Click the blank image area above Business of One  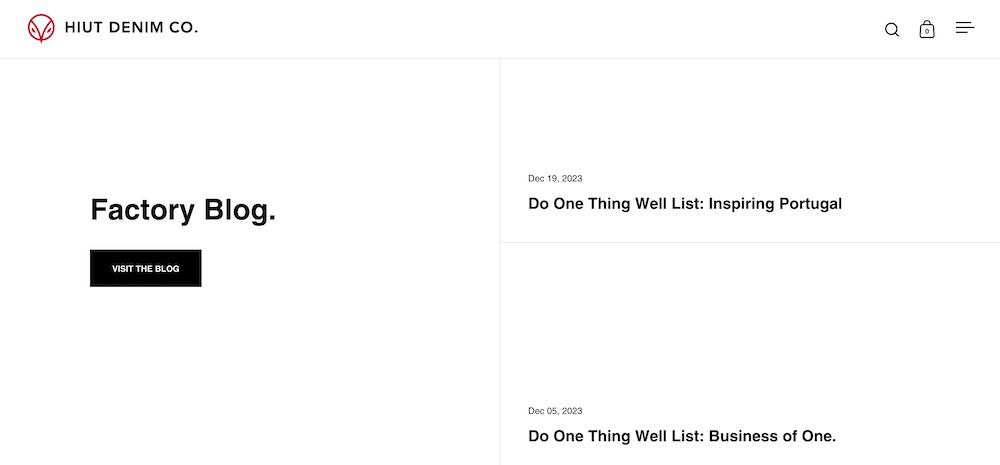click(750, 320)
